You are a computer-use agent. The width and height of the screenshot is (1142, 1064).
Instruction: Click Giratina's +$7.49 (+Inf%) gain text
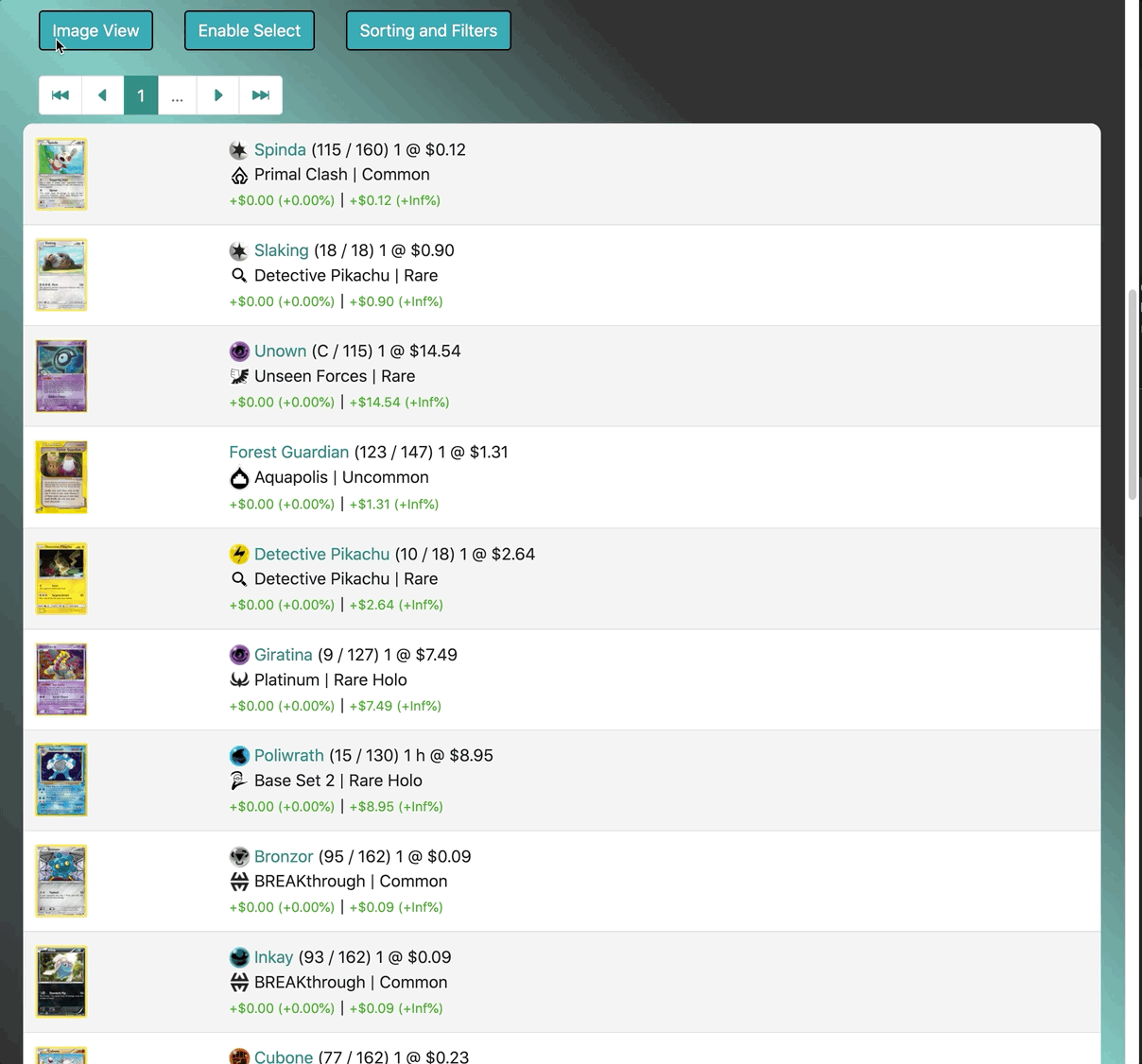point(395,706)
